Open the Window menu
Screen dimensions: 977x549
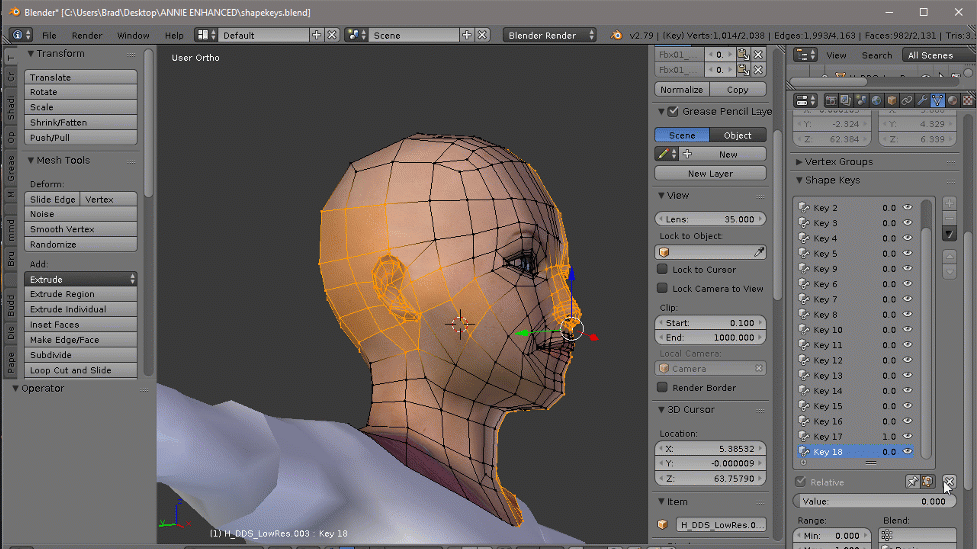pyautogui.click(x=133, y=35)
